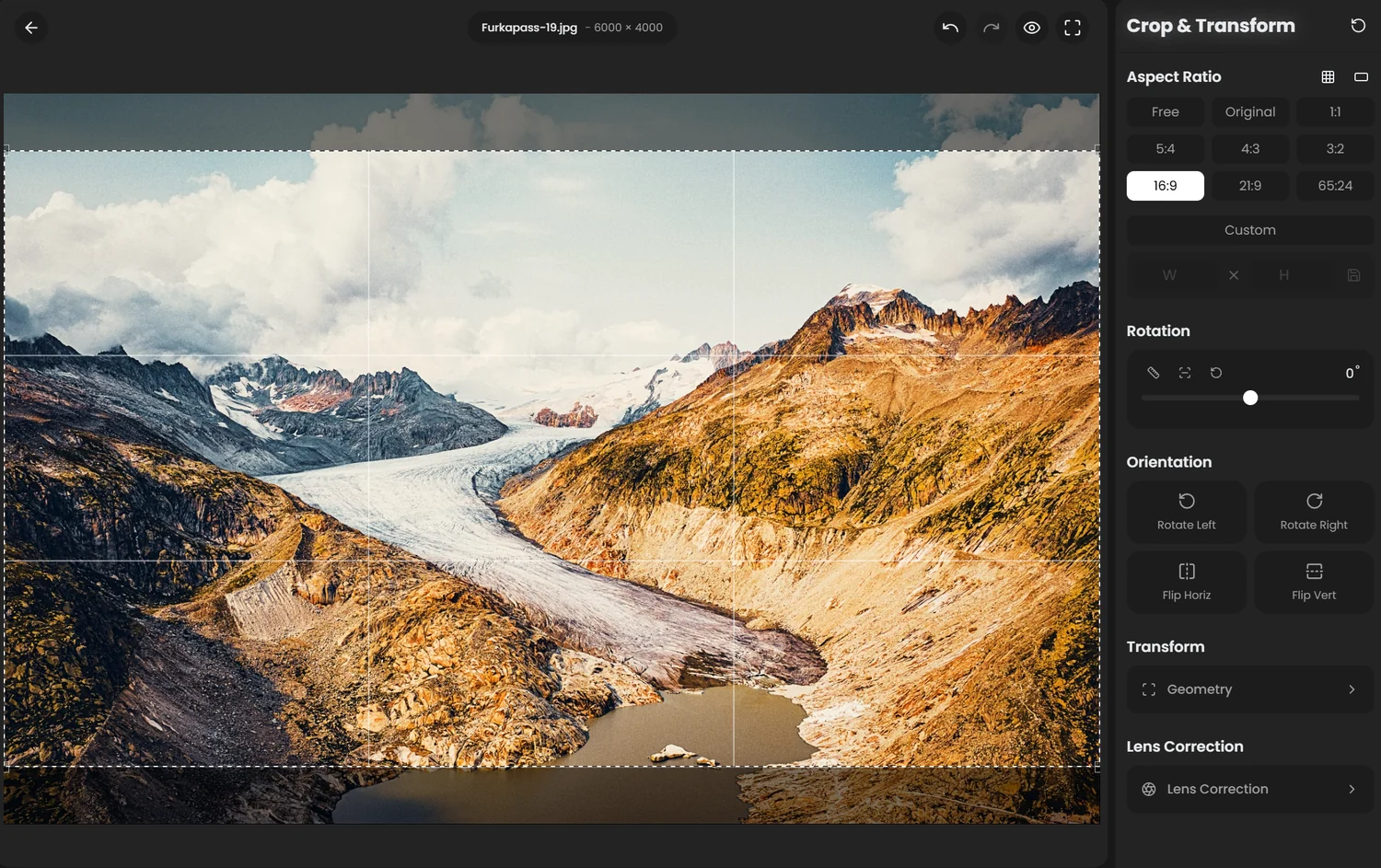Select the Free aspect ratio
The image size is (1381, 868).
pyautogui.click(x=1166, y=112)
